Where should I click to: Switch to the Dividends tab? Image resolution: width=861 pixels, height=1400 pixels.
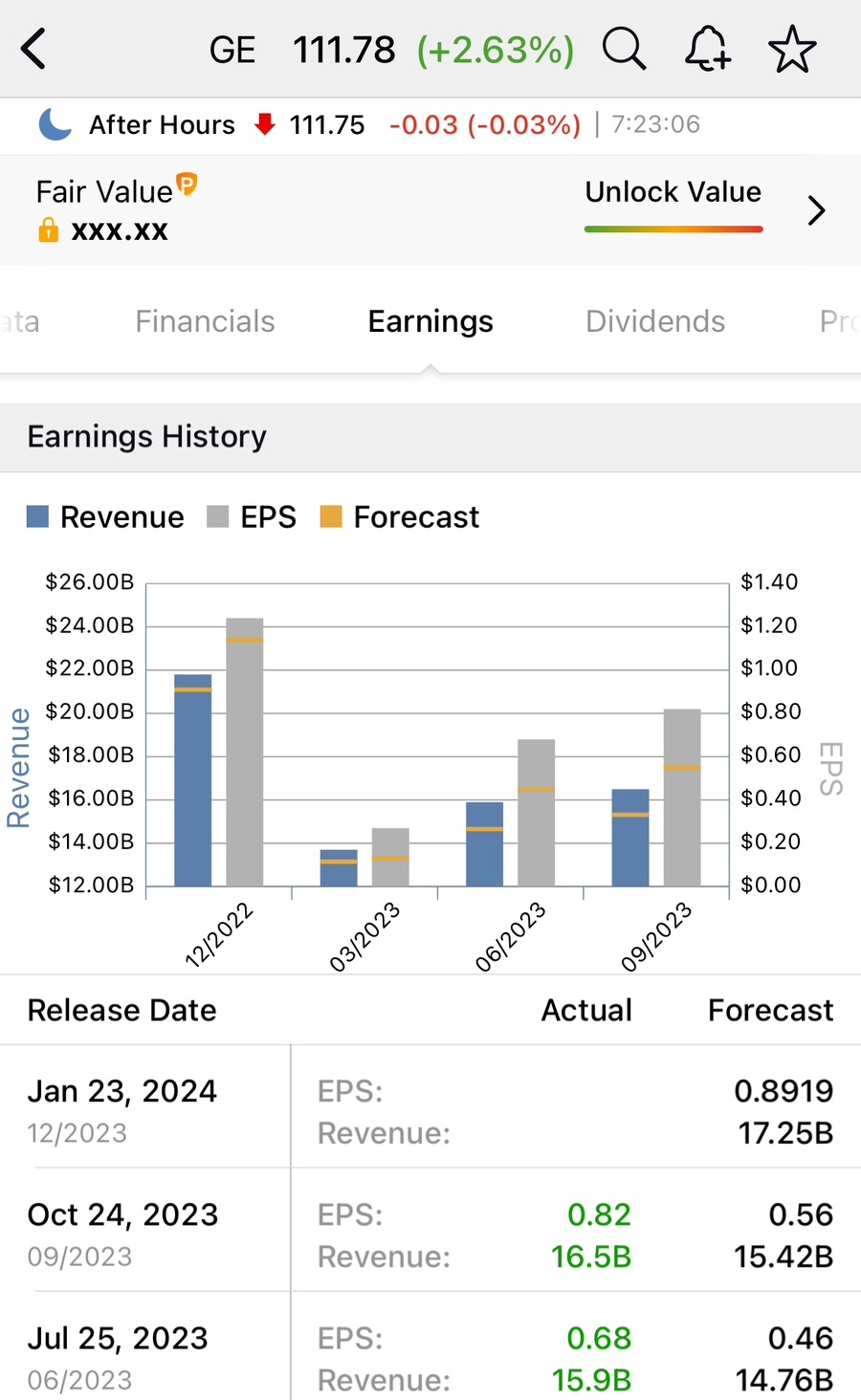pyautogui.click(x=655, y=321)
